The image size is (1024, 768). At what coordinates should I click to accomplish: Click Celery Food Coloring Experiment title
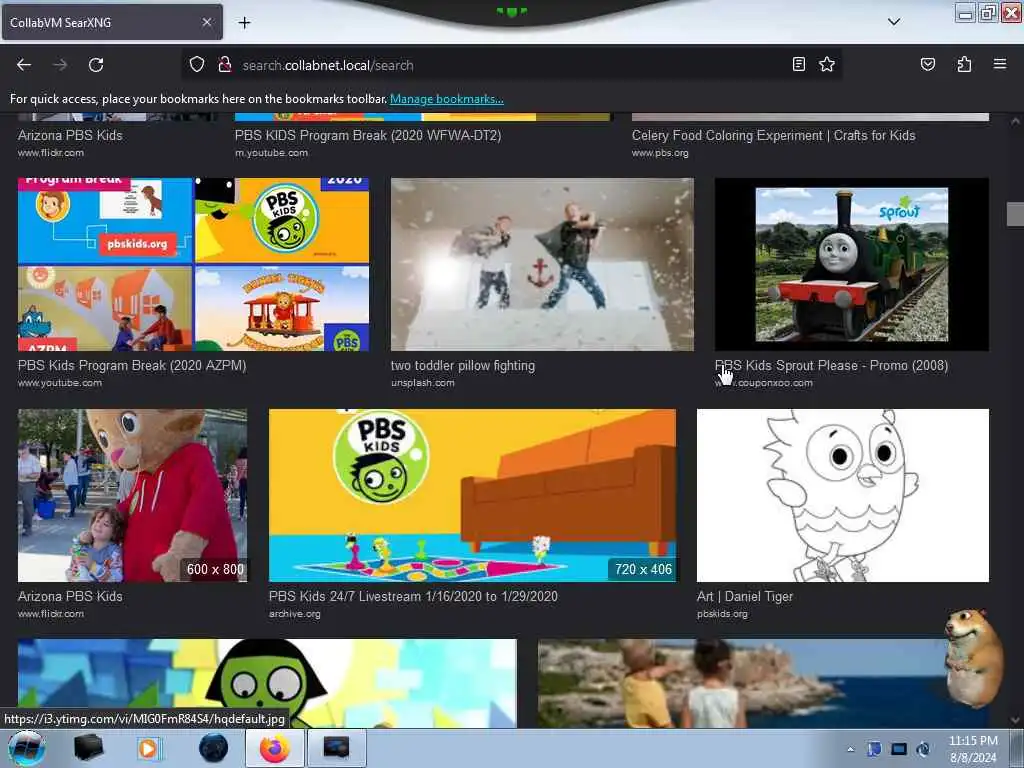pos(773,135)
